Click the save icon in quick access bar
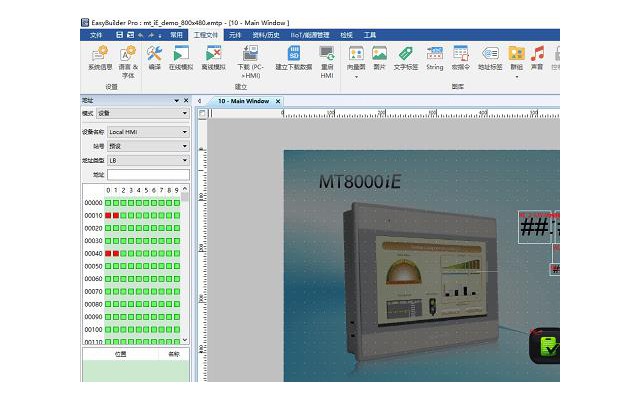 point(120,35)
